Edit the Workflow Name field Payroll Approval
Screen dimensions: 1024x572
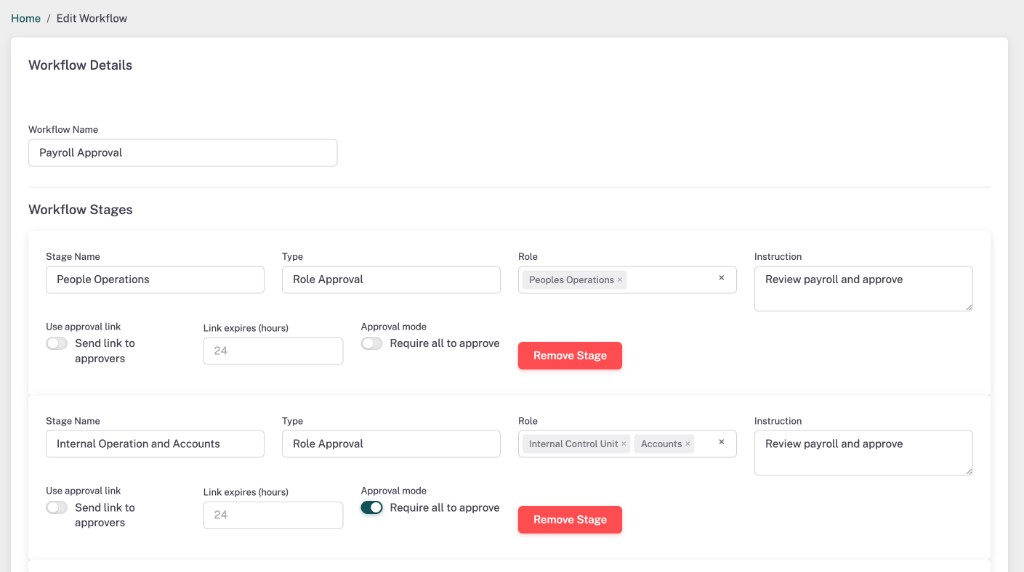tap(183, 153)
